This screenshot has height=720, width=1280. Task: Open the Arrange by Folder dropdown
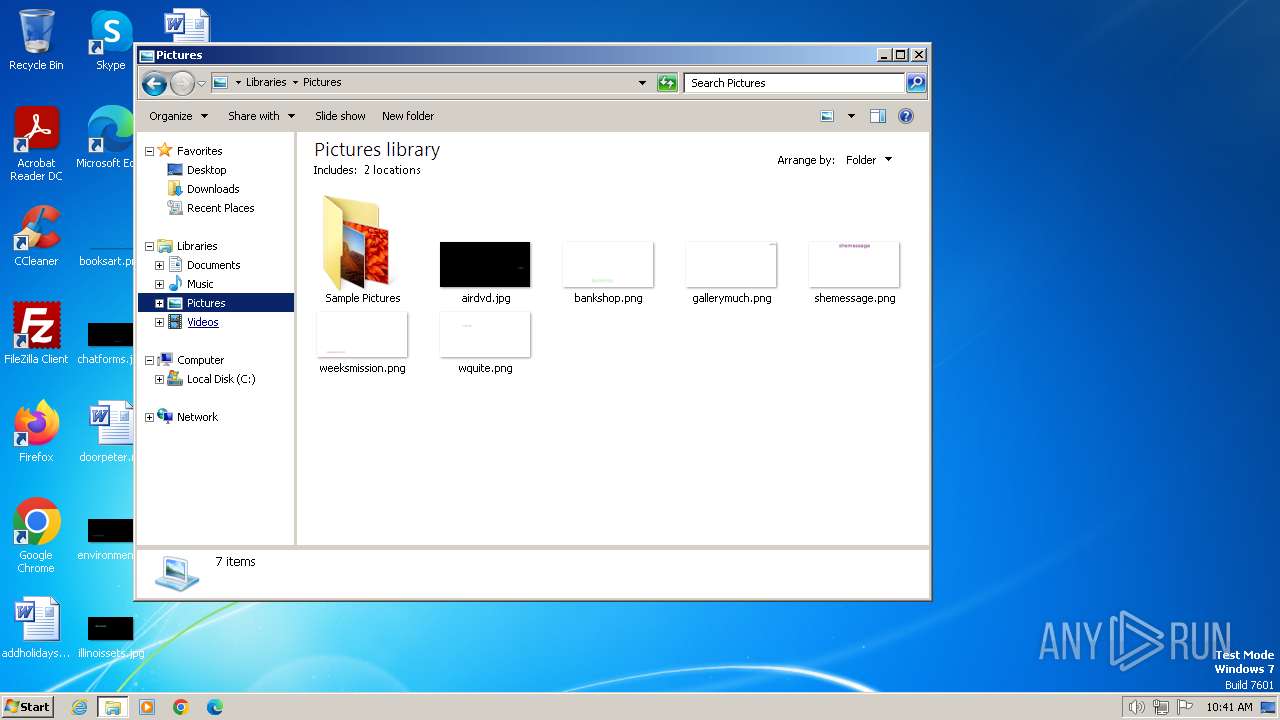(869, 160)
